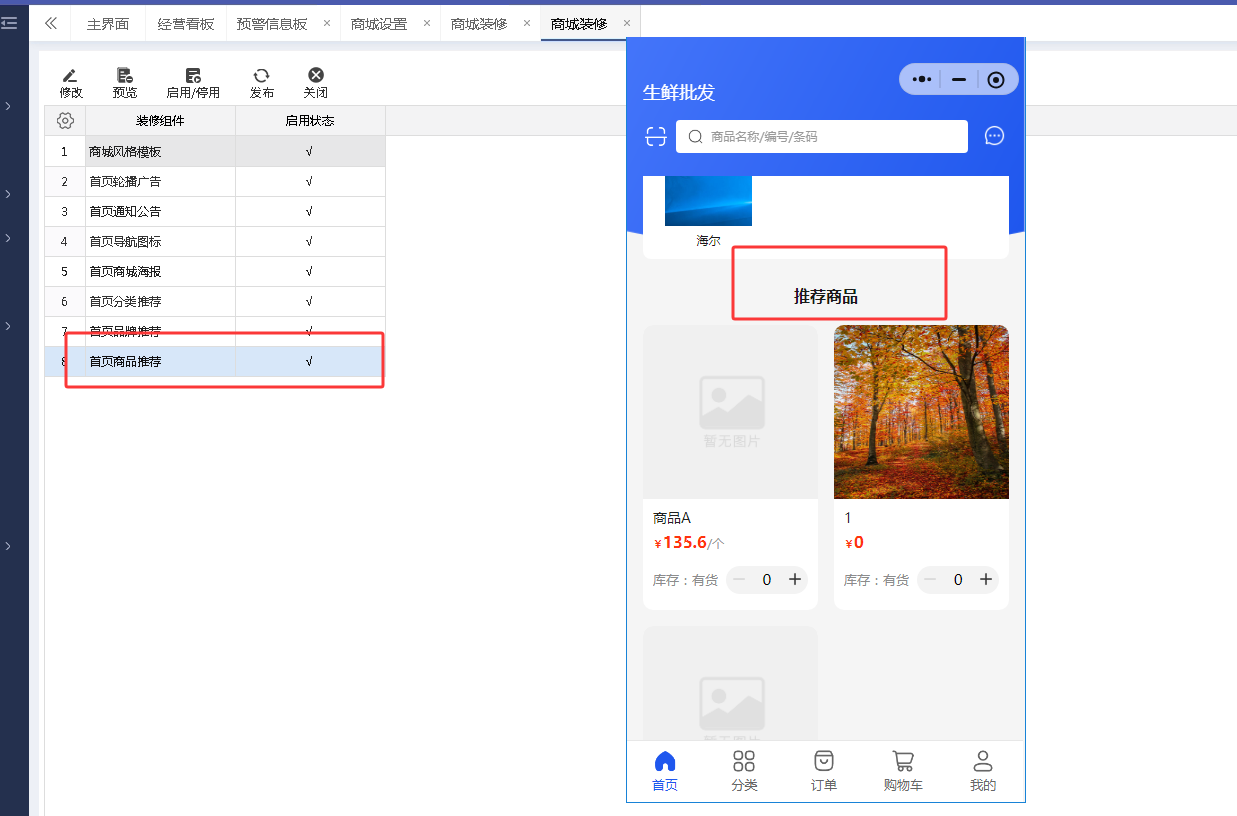Image resolution: width=1237 pixels, height=816 pixels.
Task: Open 预览 preview from the toolbar
Action: 125,76
